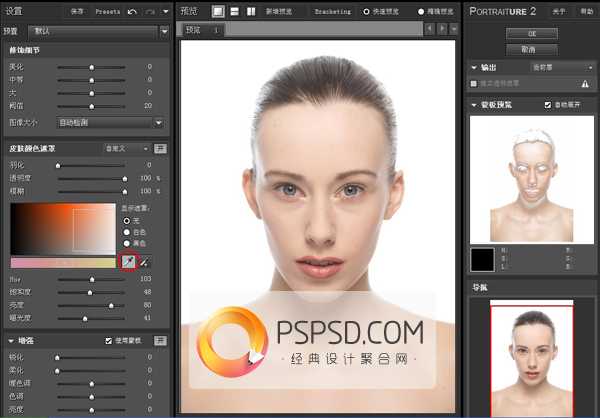This screenshot has width=600, height=418.
Task: Open the 预览 1 tab
Action: coord(203,31)
